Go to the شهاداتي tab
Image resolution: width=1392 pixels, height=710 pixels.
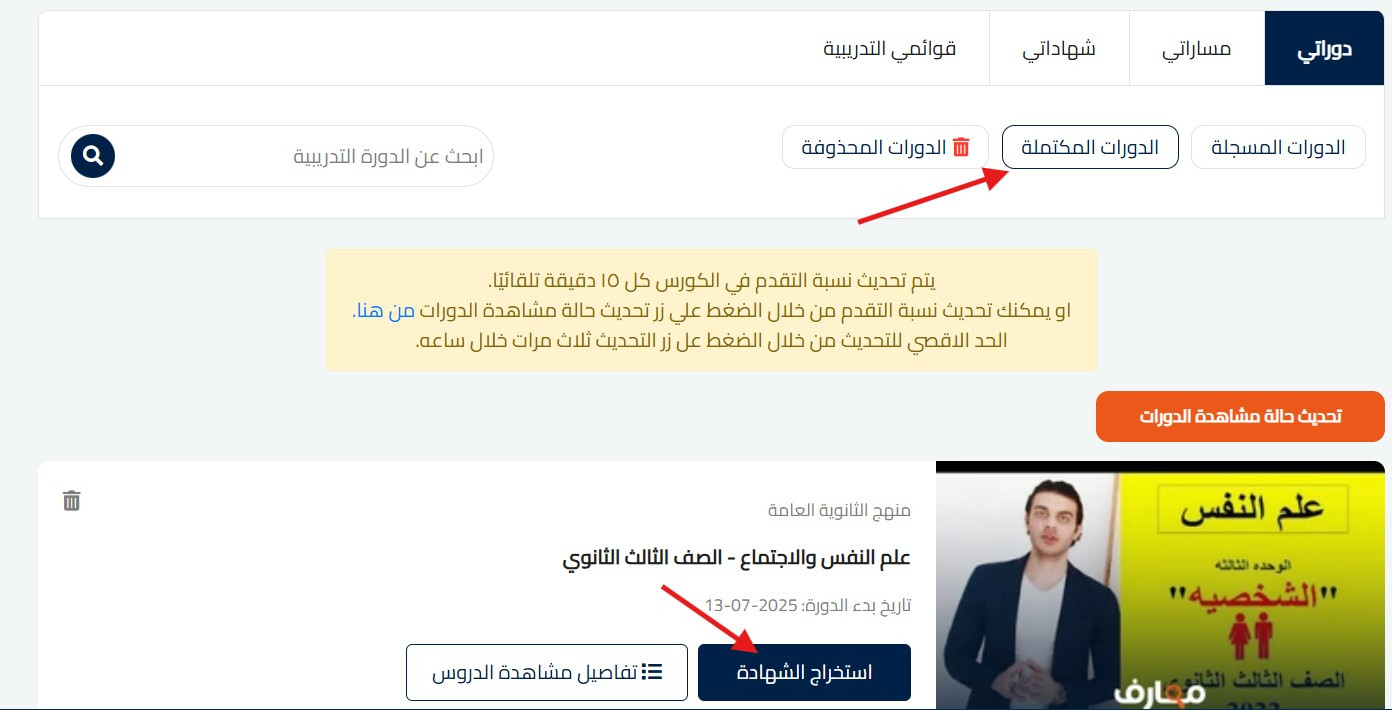click(1058, 49)
